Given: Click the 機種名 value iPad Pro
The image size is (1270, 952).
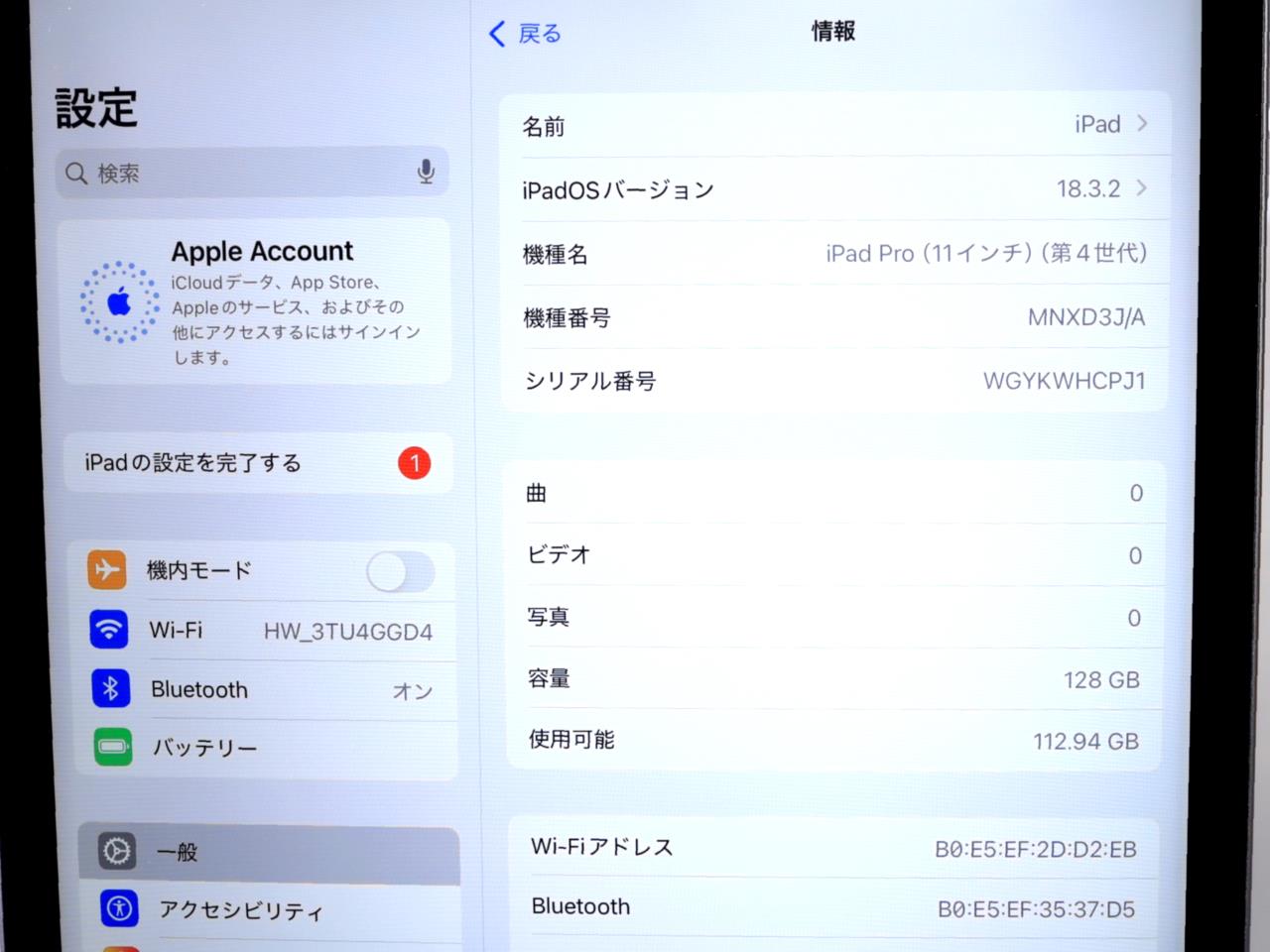Looking at the screenshot, I should pos(986,253).
